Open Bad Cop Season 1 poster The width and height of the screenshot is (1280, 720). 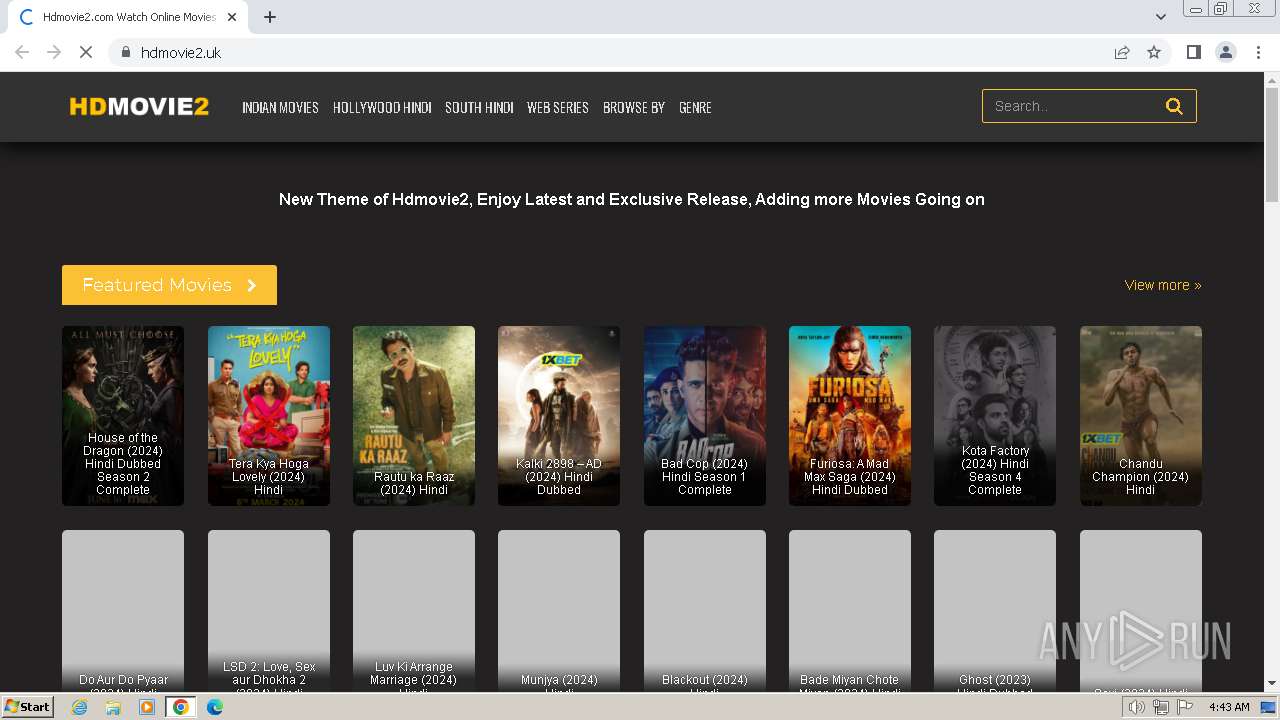pyautogui.click(x=705, y=416)
